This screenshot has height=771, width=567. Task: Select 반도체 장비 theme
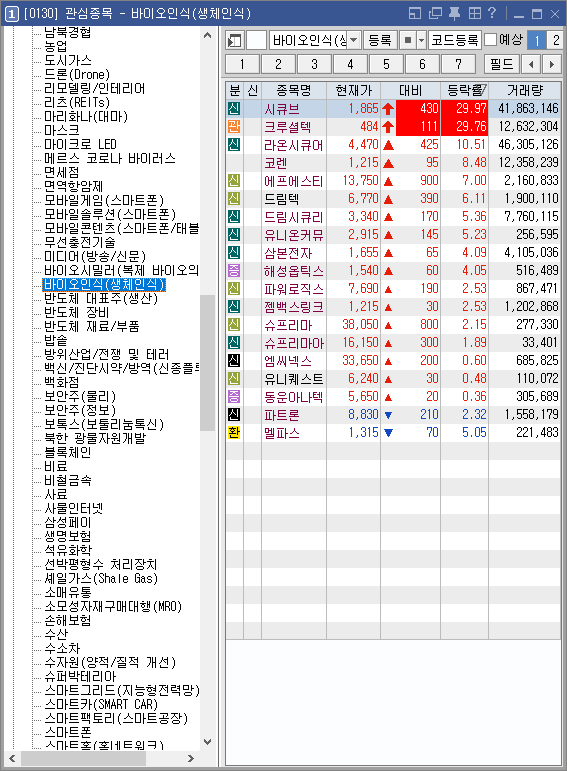coord(76,313)
